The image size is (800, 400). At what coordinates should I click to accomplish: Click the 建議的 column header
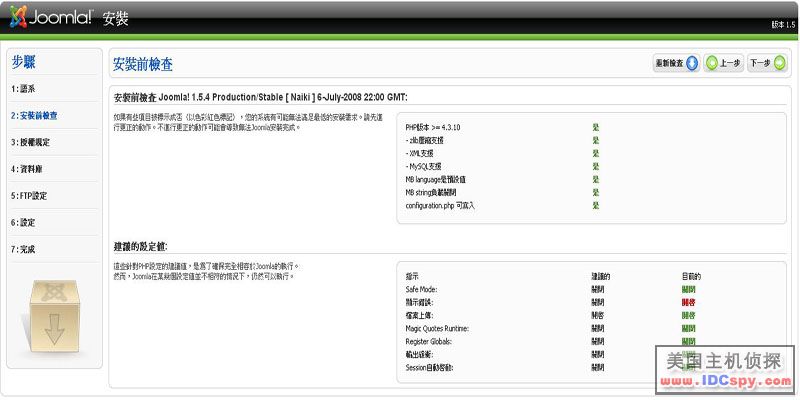coord(601,277)
